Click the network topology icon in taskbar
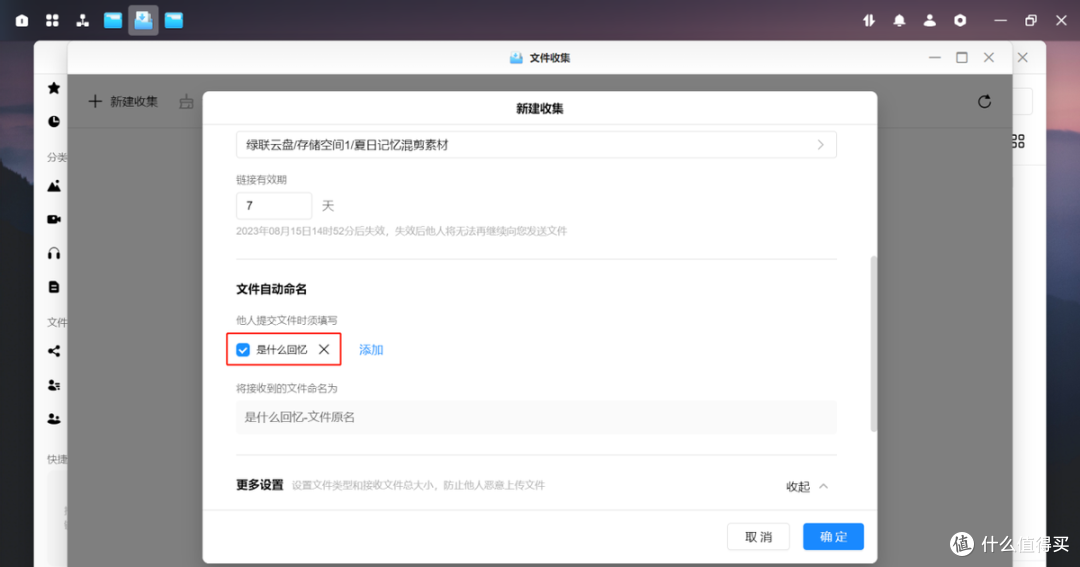1080x567 pixels. (83, 21)
